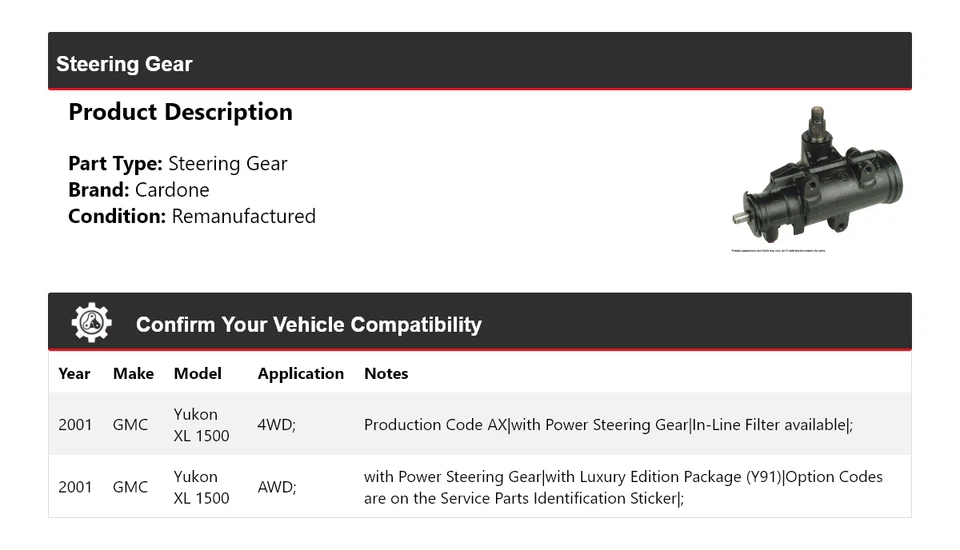Click the Confirm Your Vehicle Compatibility heading
The image size is (960, 550).
coord(308,325)
